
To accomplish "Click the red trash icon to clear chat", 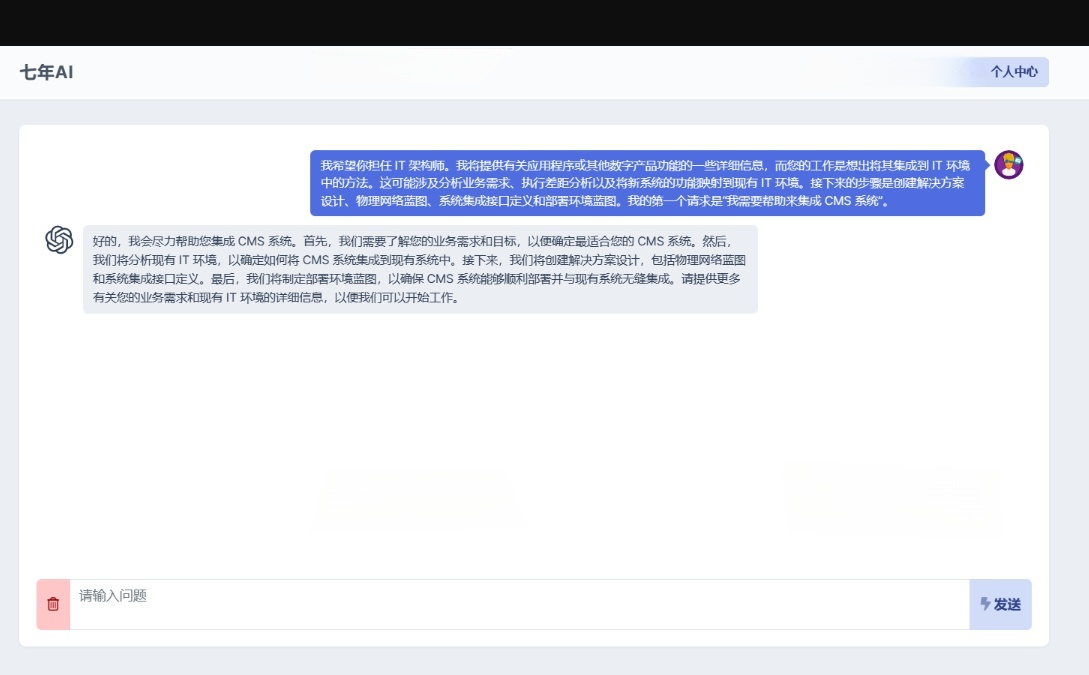I will tap(51, 604).
